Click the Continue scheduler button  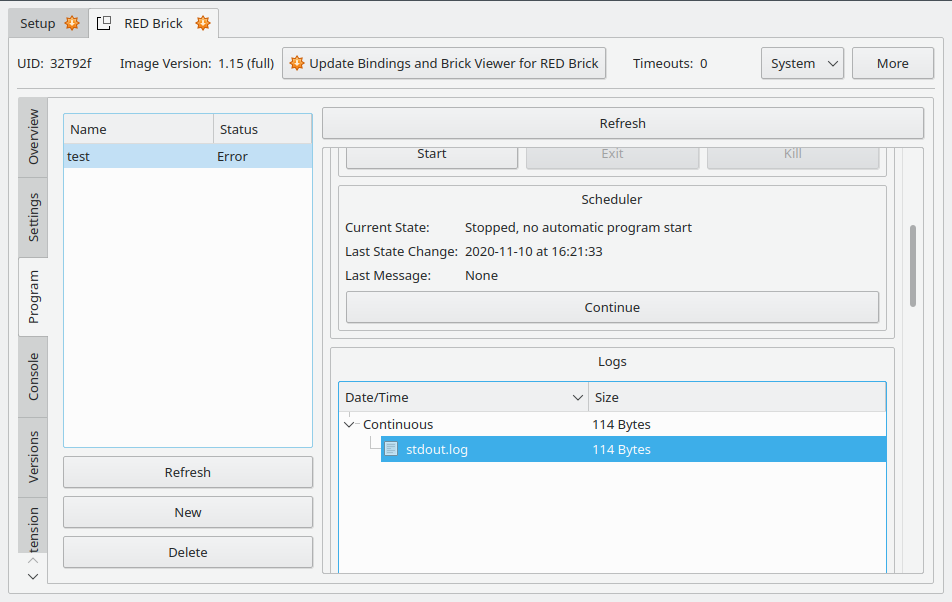612,307
